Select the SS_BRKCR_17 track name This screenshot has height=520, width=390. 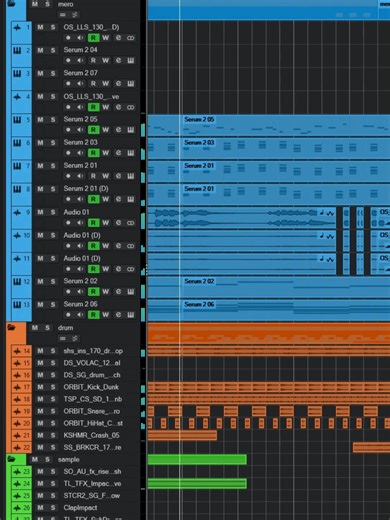(92, 448)
